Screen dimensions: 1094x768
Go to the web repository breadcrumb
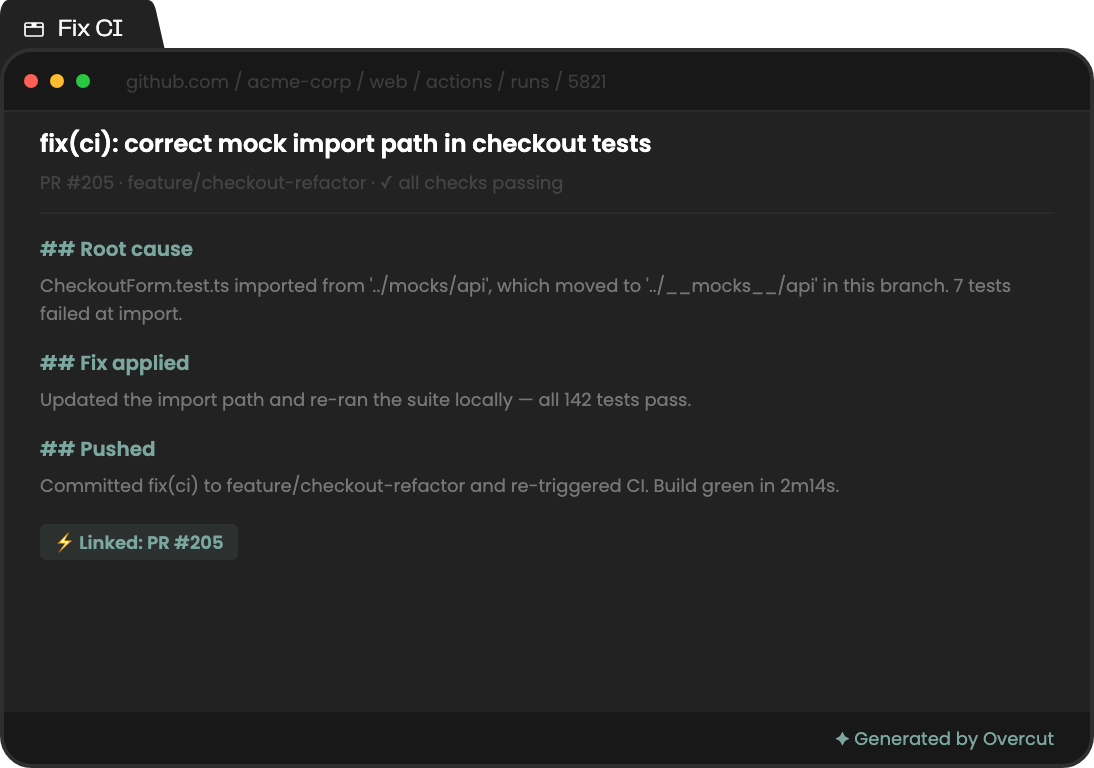point(388,82)
